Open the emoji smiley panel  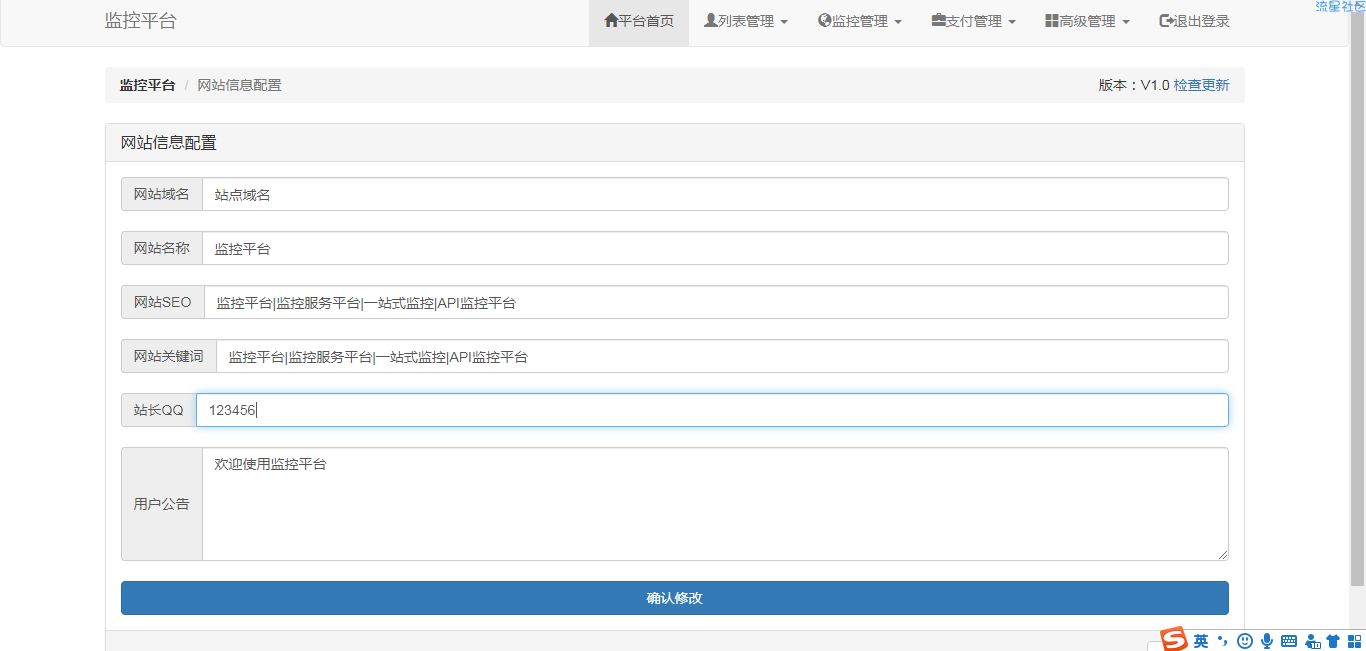[1245, 641]
